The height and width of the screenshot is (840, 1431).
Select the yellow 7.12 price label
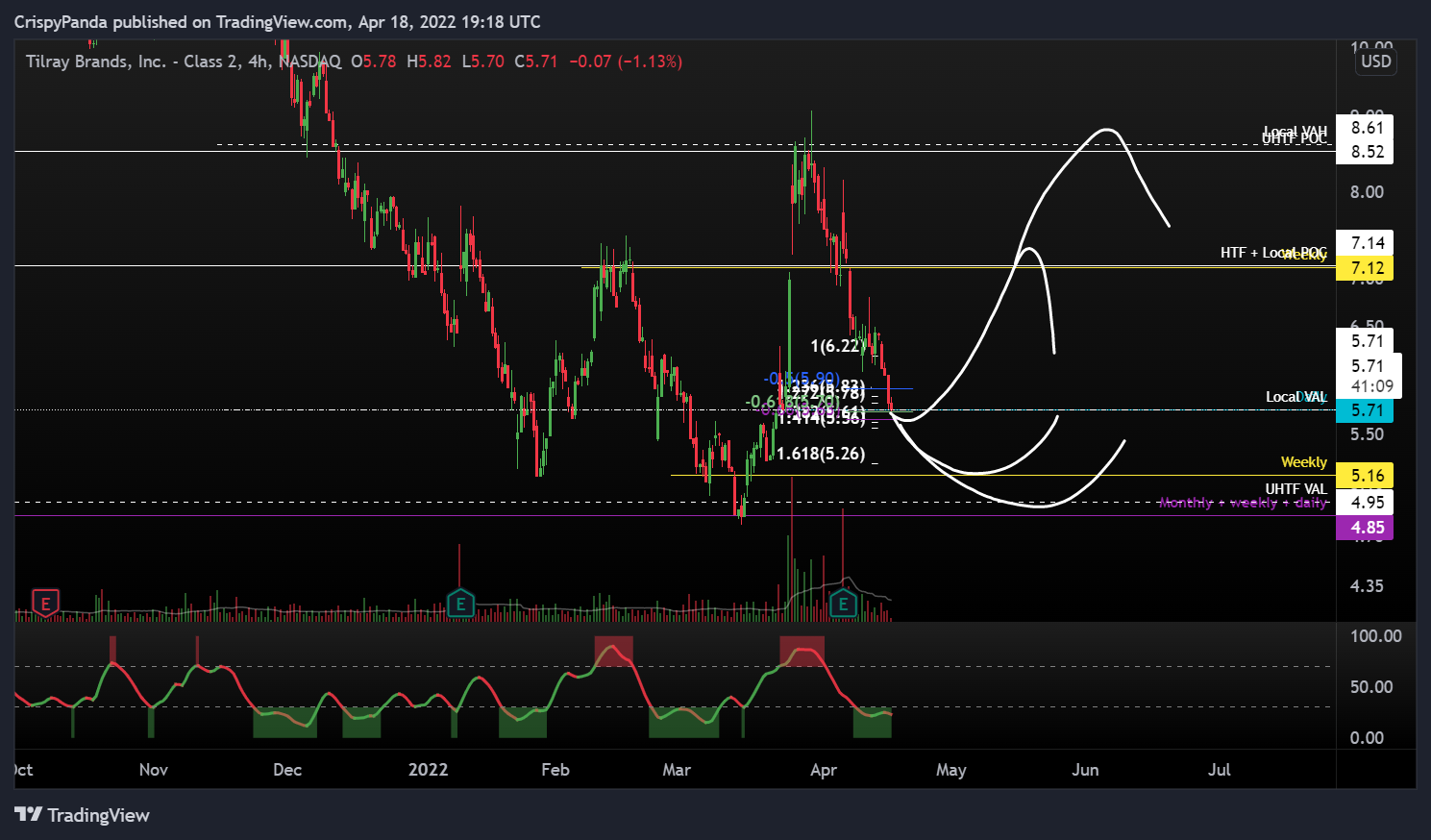(x=1366, y=267)
